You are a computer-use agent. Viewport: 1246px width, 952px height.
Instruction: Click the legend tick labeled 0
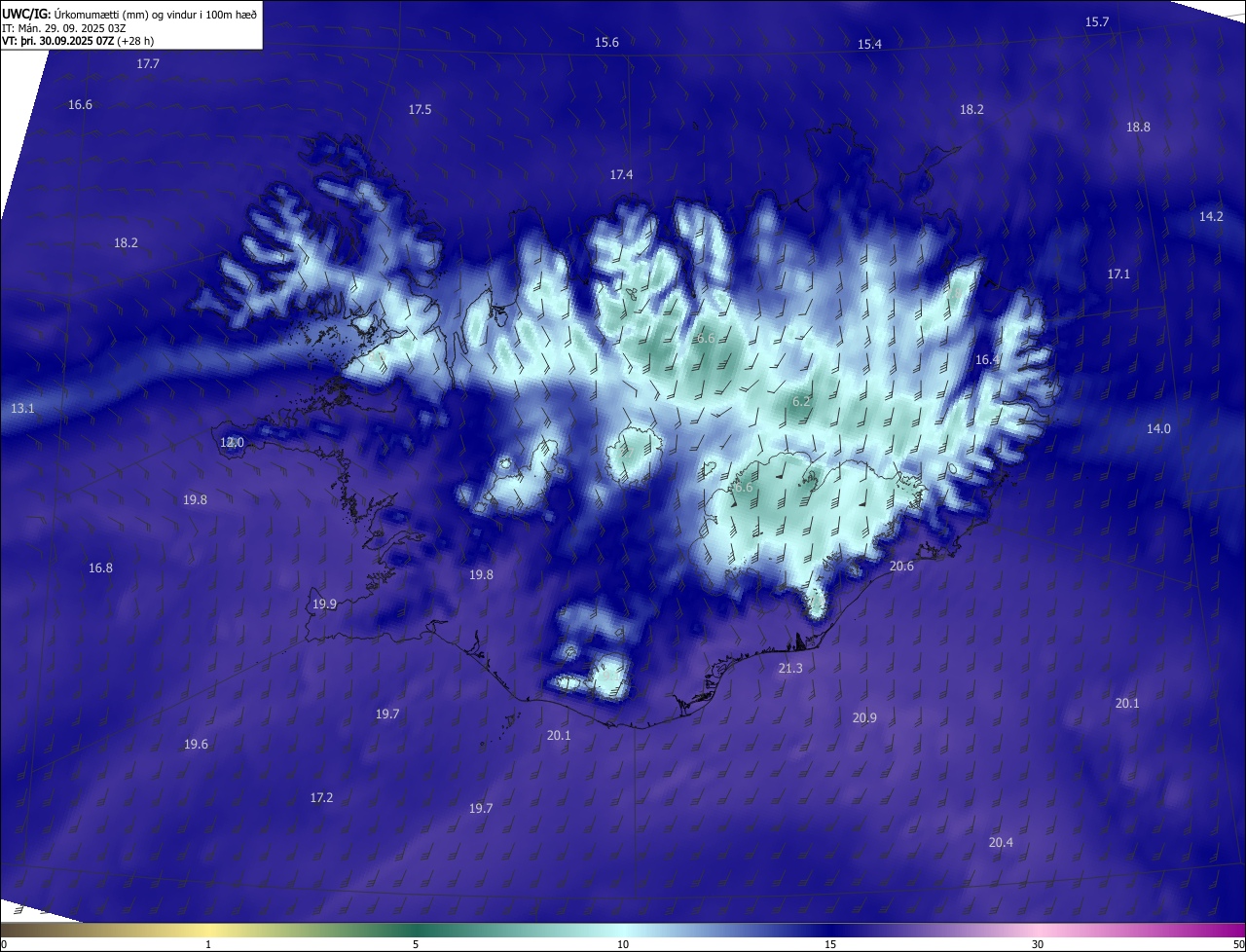point(4,944)
